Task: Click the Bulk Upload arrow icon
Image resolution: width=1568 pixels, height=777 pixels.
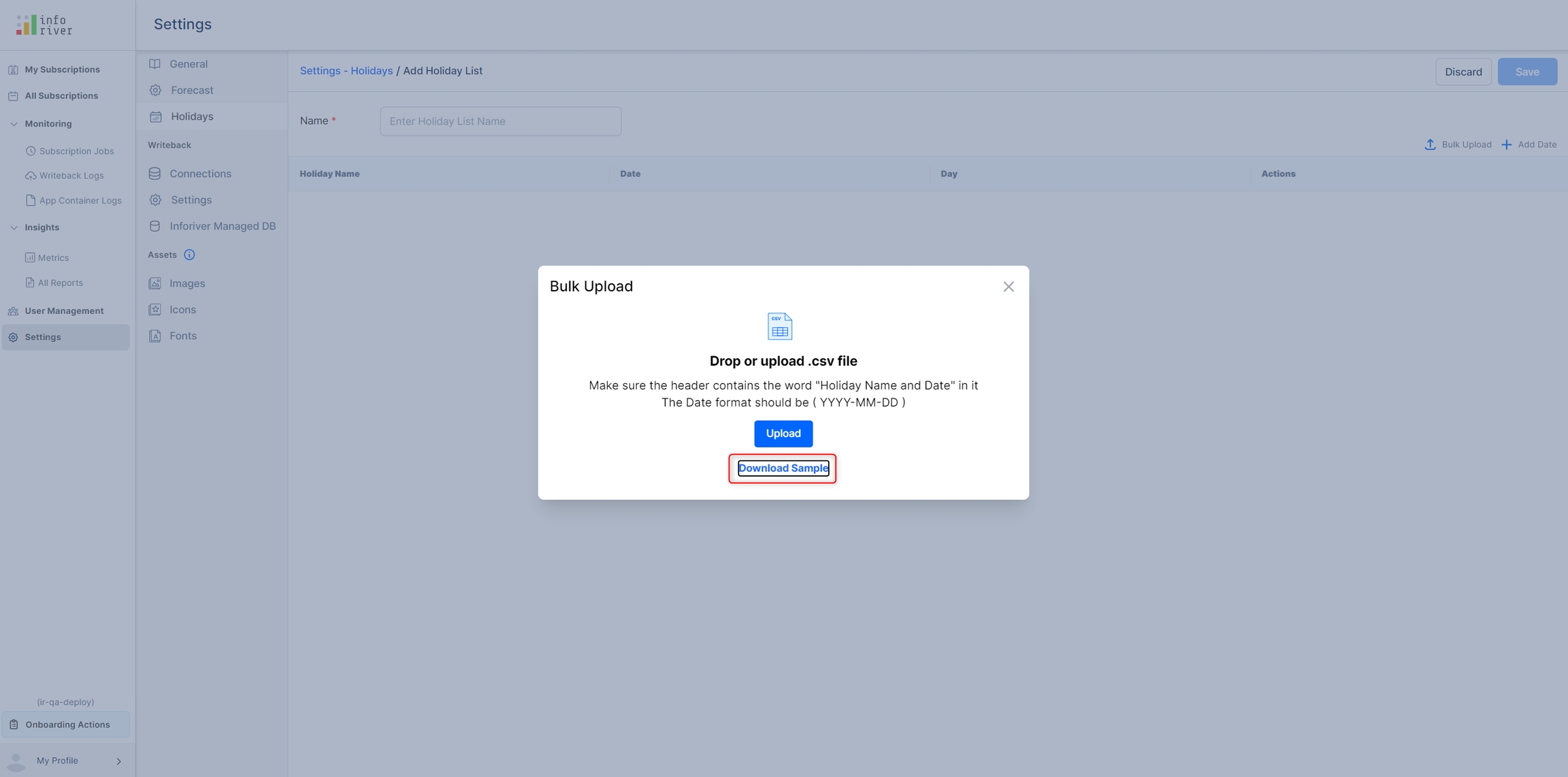Action: [x=1430, y=144]
